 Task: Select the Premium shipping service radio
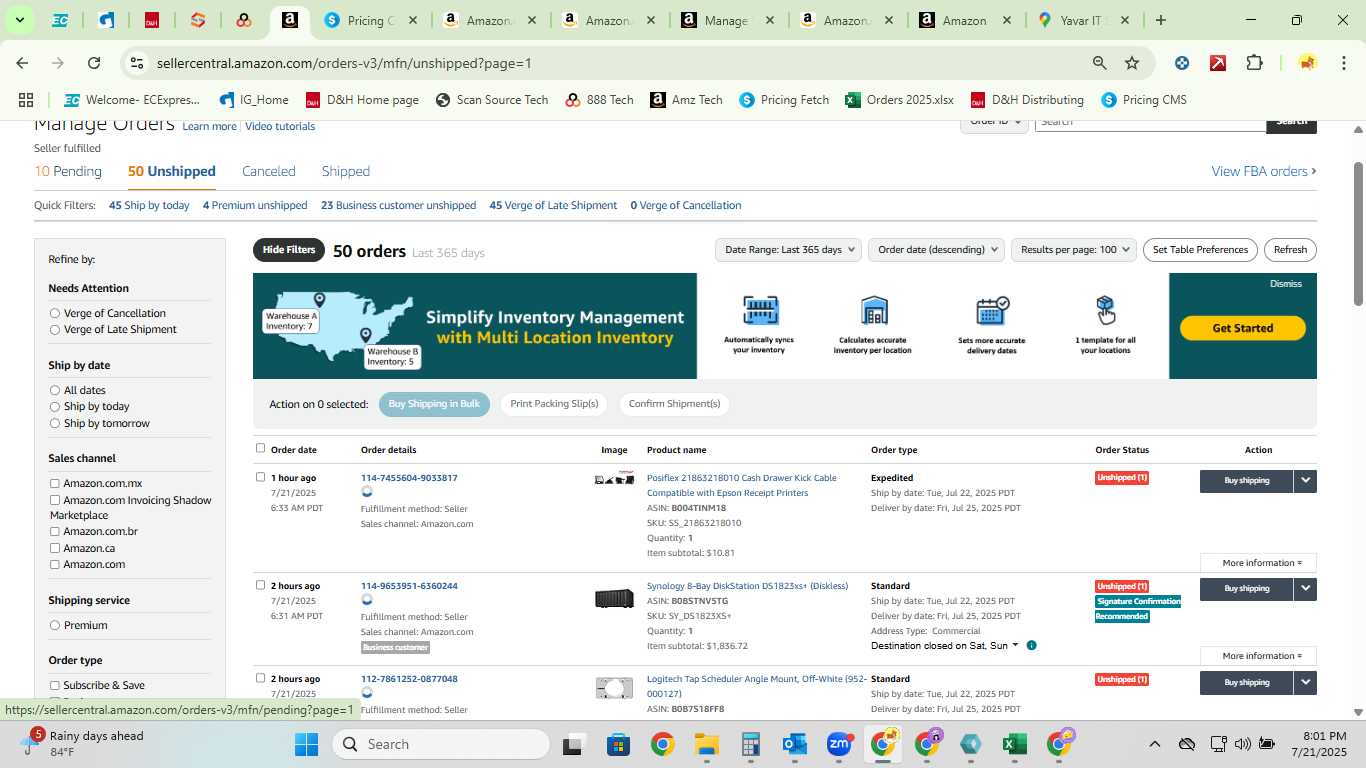[x=55, y=625]
